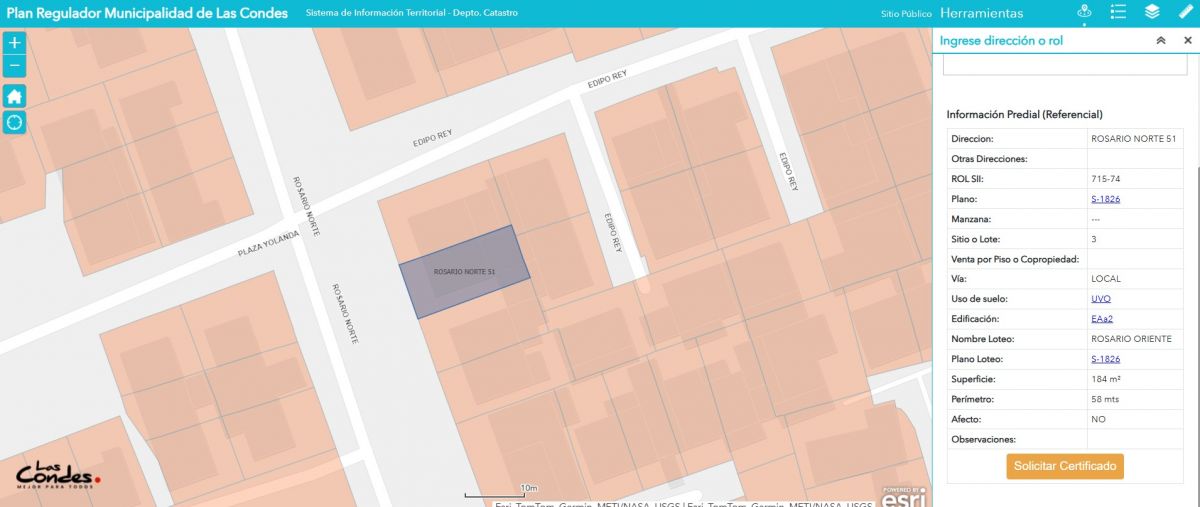The width and height of the screenshot is (1200, 507).
Task: Open the Sitio Público link
Action: click(x=906, y=14)
